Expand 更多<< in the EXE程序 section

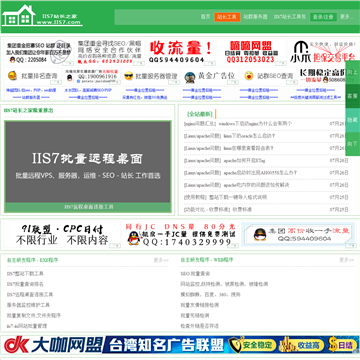point(161,260)
